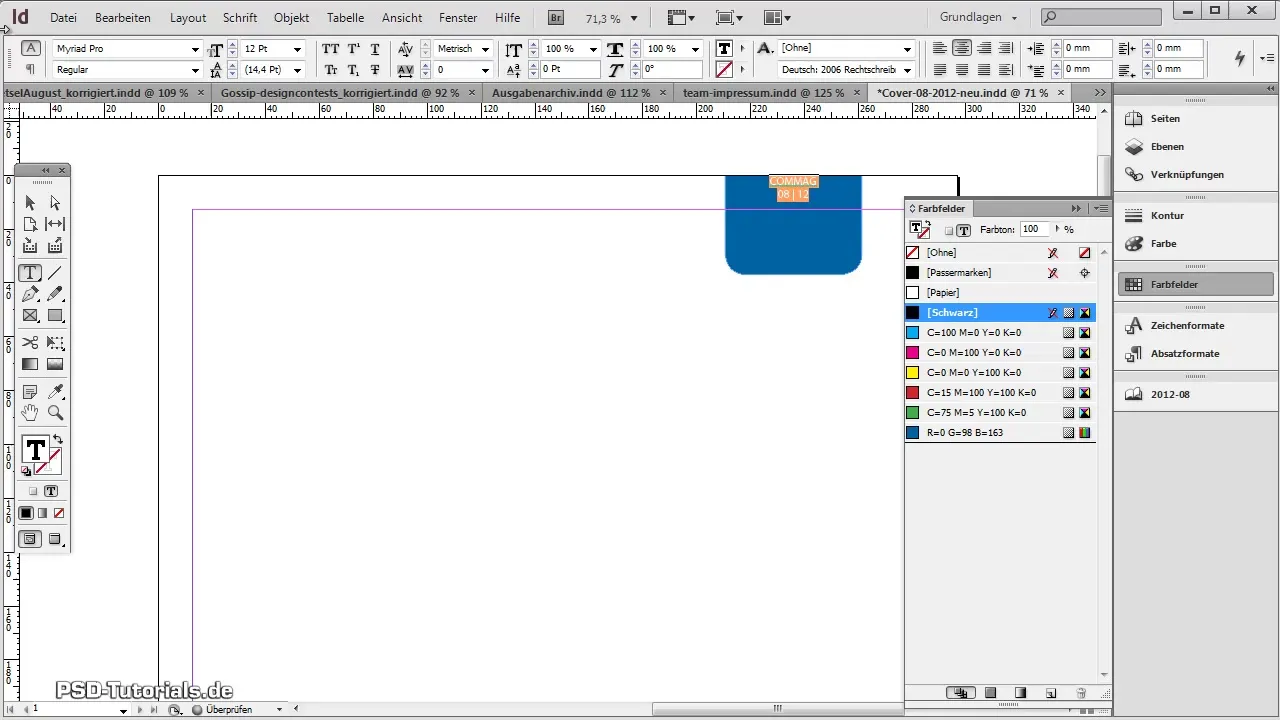The image size is (1280, 720).
Task: Select the Pencil tool
Action: (55, 294)
